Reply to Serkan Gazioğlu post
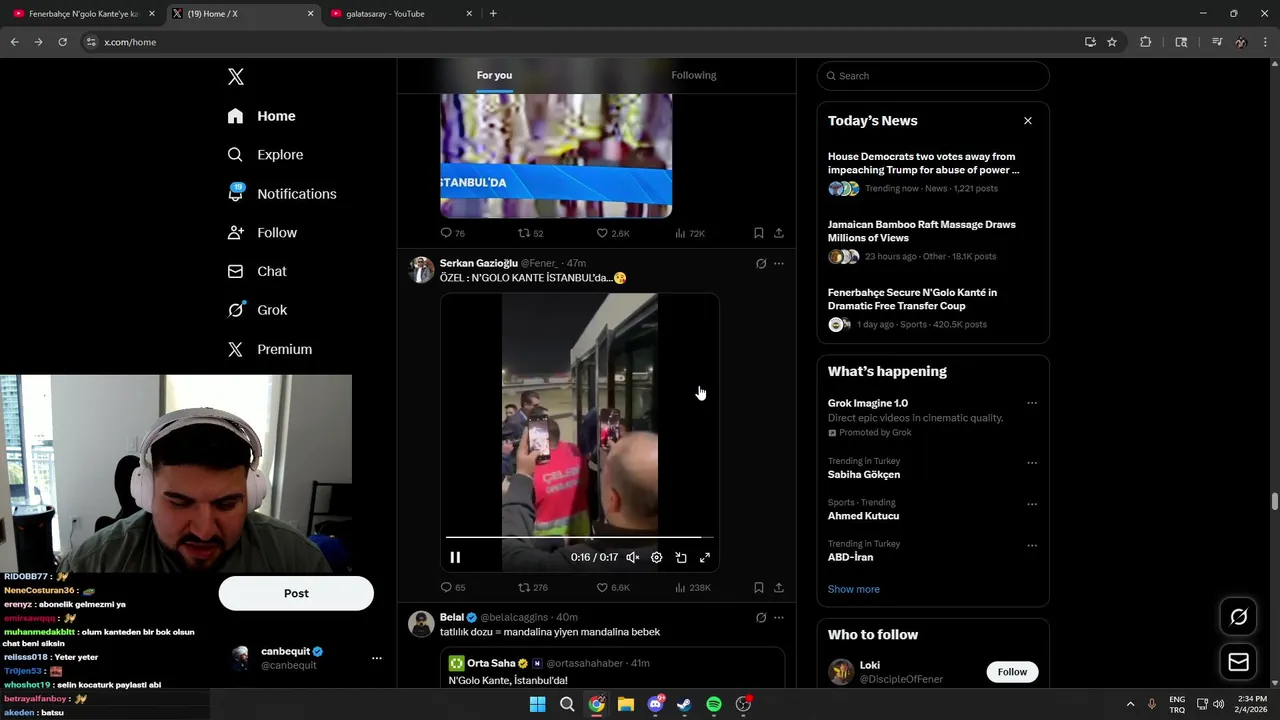Screen dimensions: 1280x720 [x=453, y=588]
